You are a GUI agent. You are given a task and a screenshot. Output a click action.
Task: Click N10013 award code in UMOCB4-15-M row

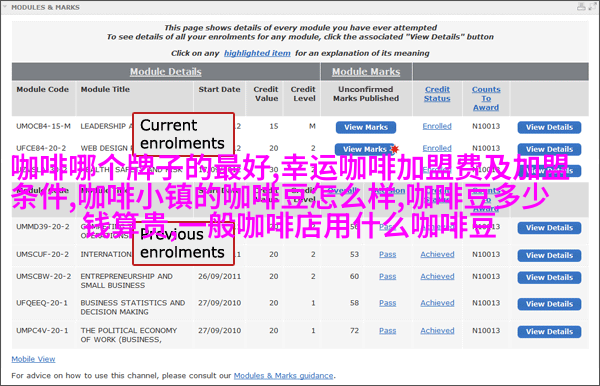coord(486,126)
